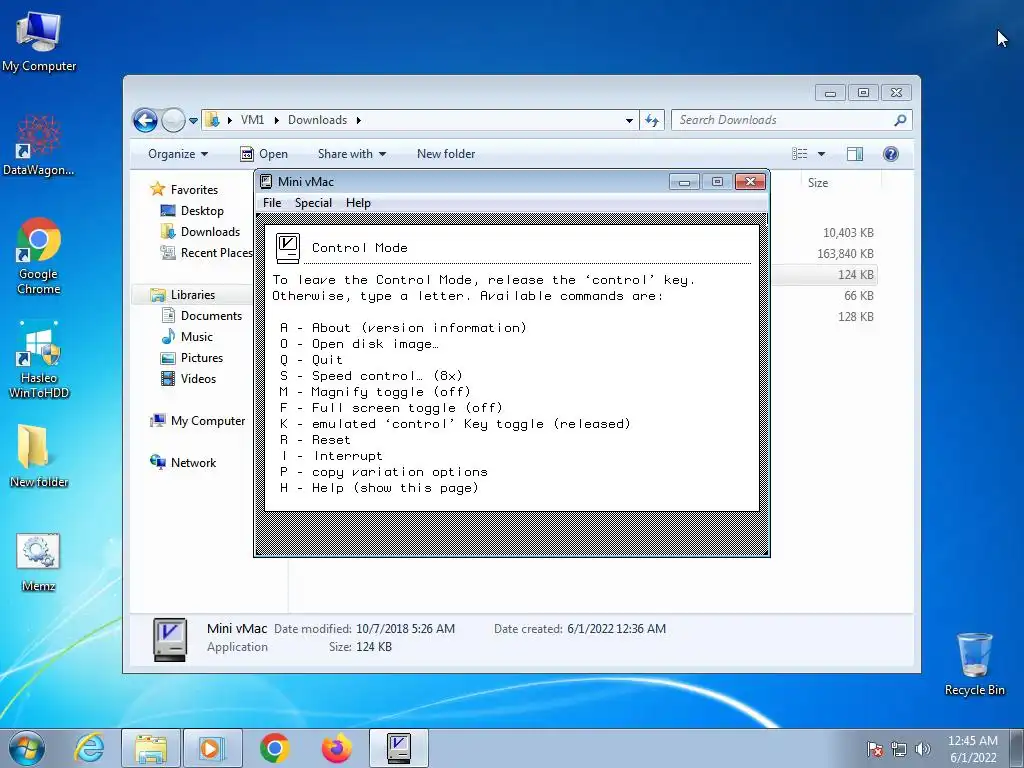
Task: Click the Explorer help question mark icon
Action: (x=891, y=154)
